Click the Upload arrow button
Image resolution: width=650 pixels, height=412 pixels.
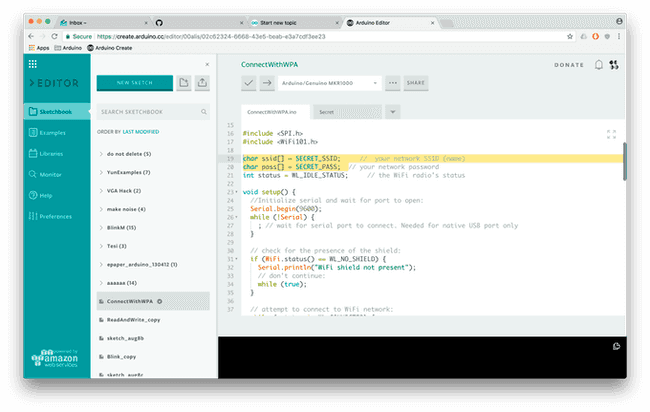(267, 83)
